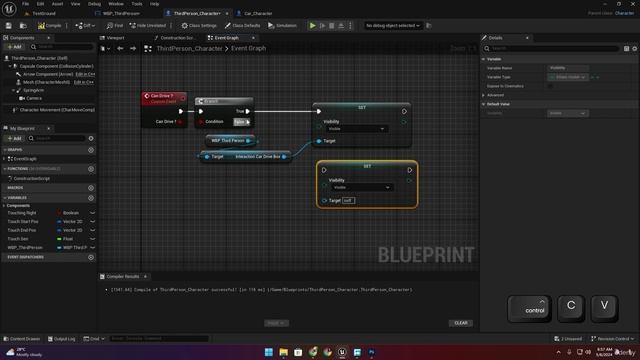Click the Browse to asset icon

[x=23, y=25]
